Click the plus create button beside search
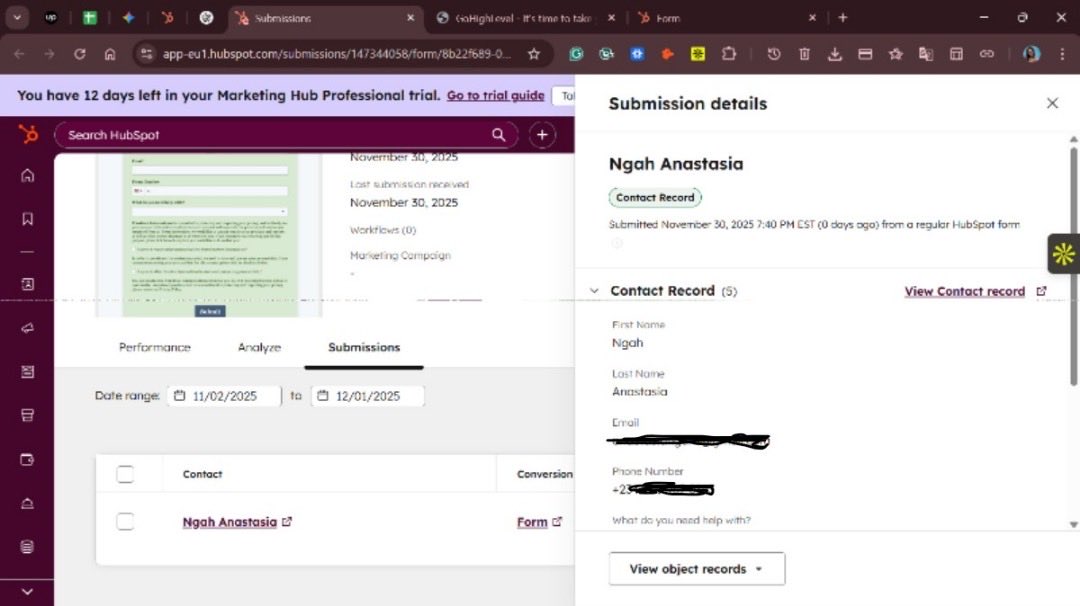The height and width of the screenshot is (606, 1080). click(542, 135)
